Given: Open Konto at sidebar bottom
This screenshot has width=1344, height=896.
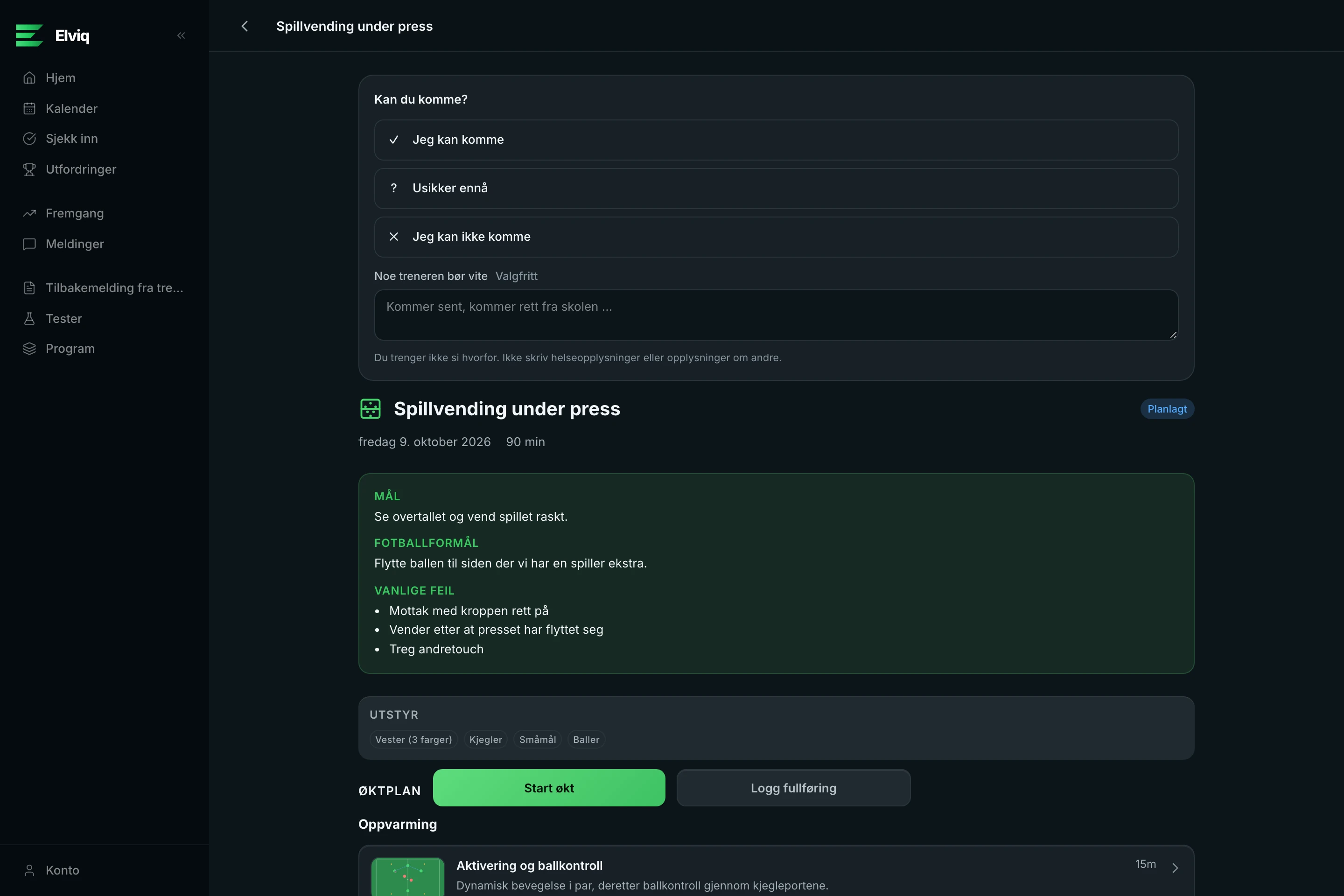Looking at the screenshot, I should point(105,870).
